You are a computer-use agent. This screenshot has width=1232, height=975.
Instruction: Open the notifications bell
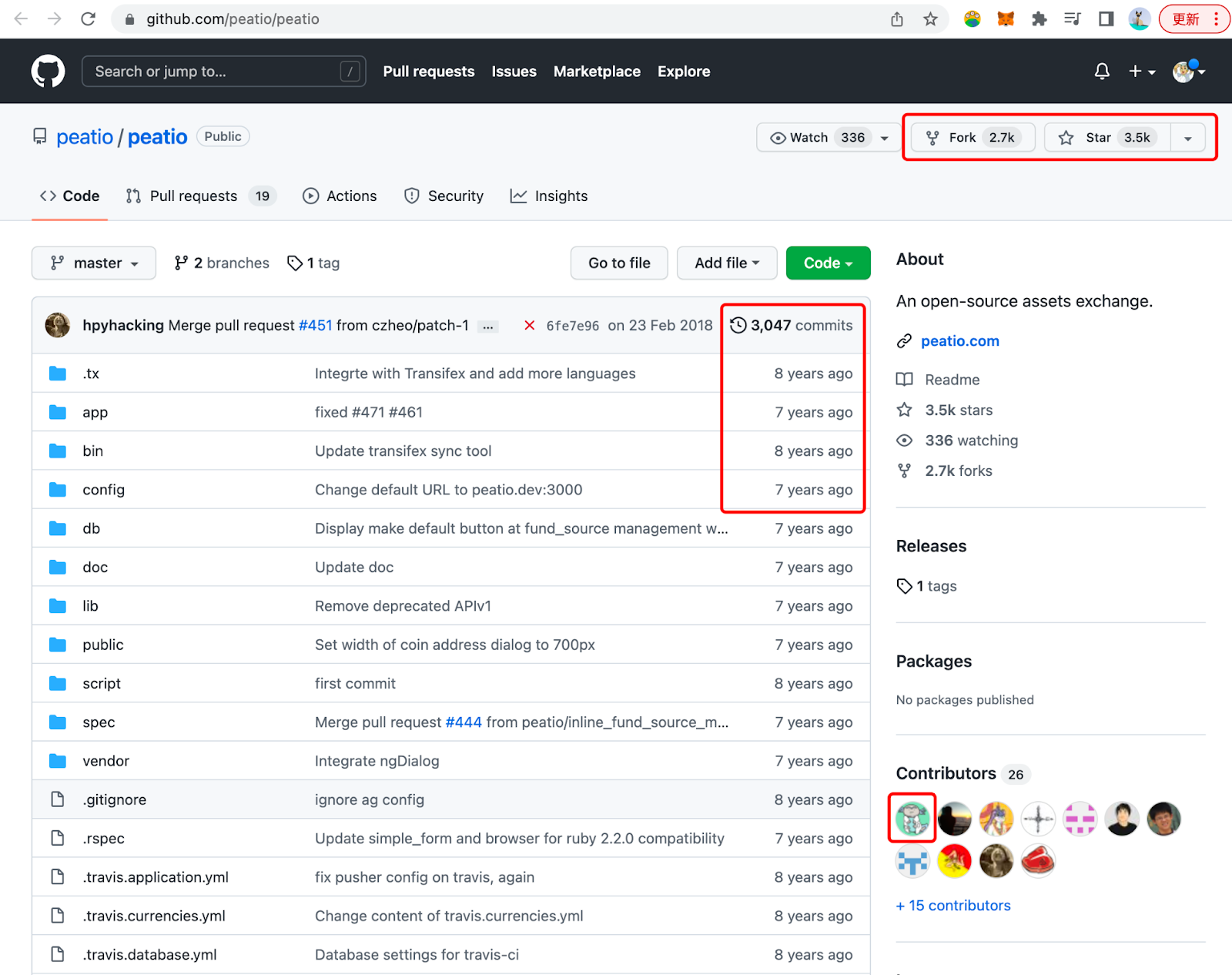coord(1102,72)
